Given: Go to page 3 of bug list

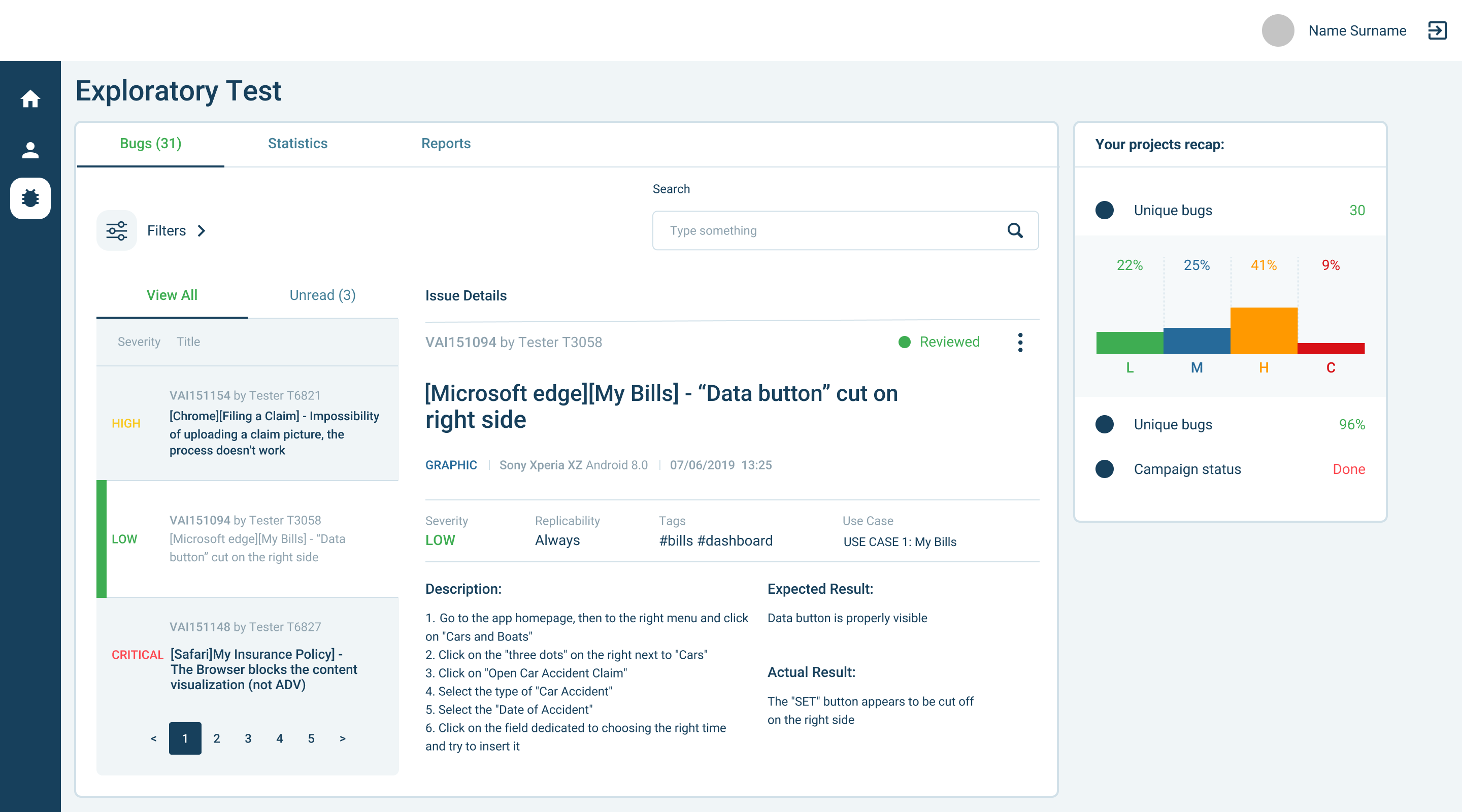Looking at the screenshot, I should tap(248, 738).
